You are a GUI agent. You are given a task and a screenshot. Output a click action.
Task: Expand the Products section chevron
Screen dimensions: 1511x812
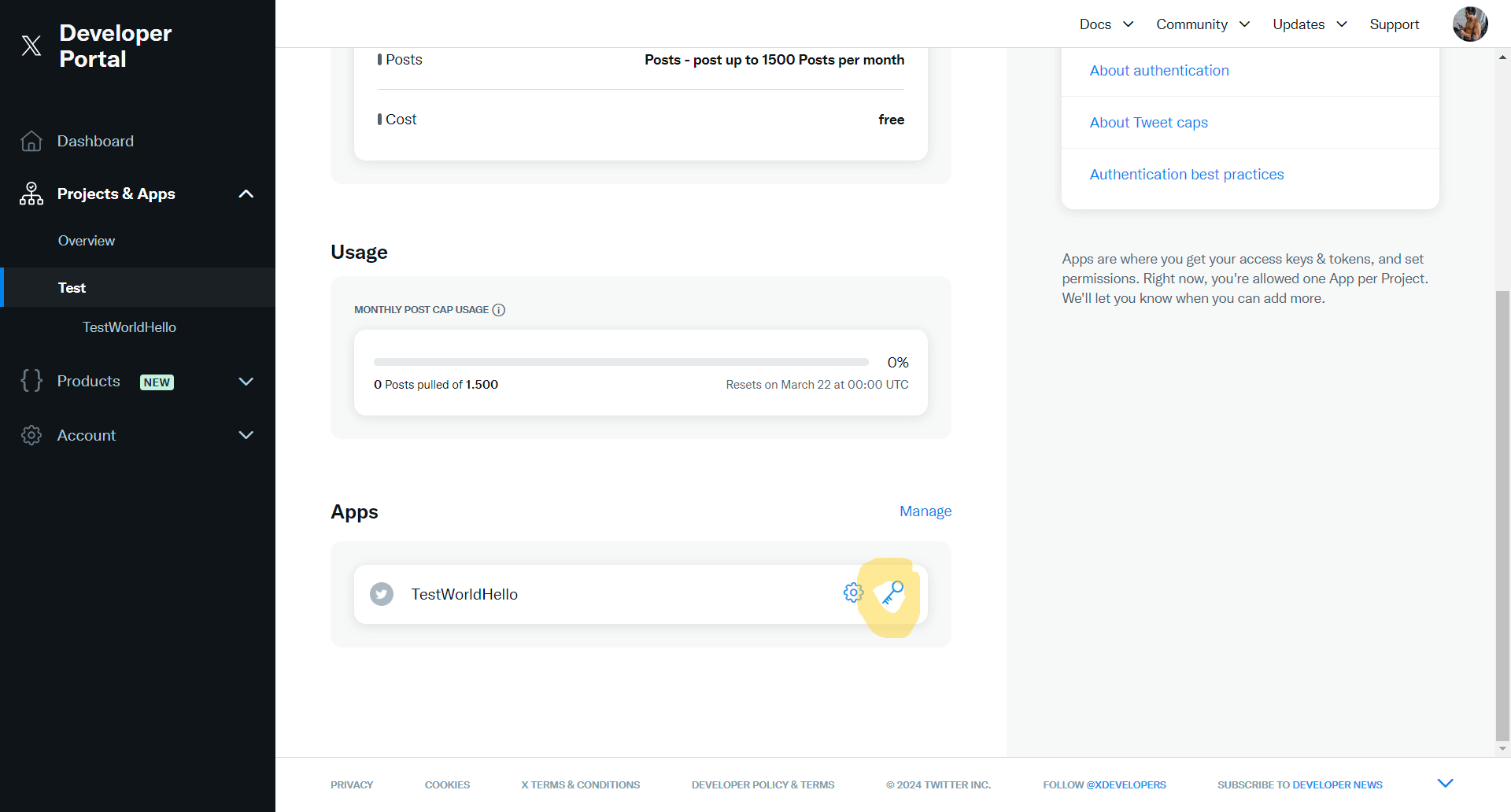pyautogui.click(x=246, y=382)
